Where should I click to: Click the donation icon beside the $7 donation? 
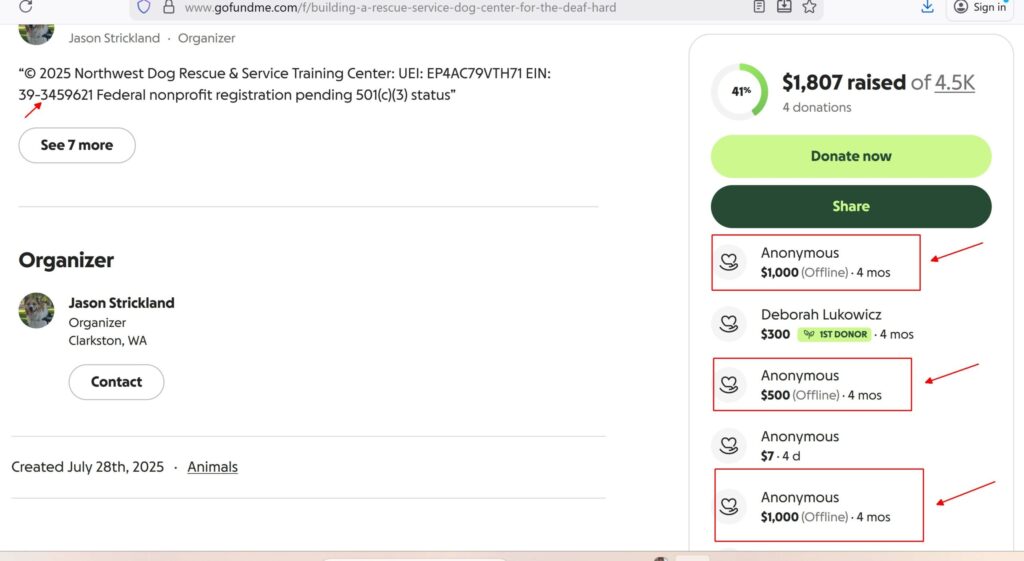point(729,446)
